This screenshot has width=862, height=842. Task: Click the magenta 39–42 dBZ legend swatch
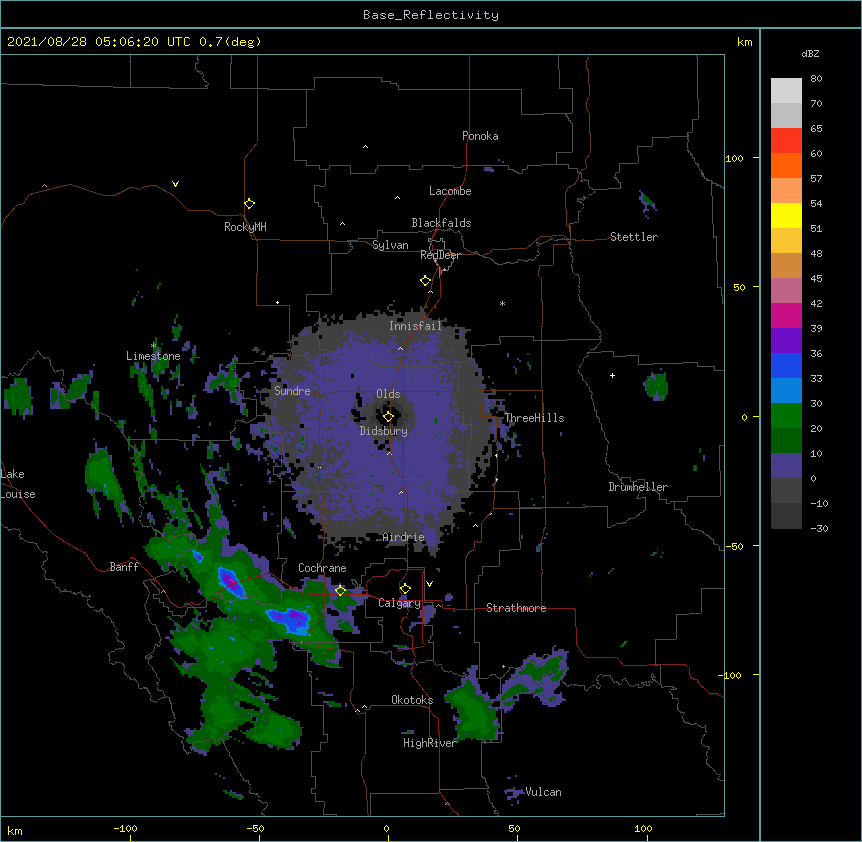pyautogui.click(x=786, y=315)
